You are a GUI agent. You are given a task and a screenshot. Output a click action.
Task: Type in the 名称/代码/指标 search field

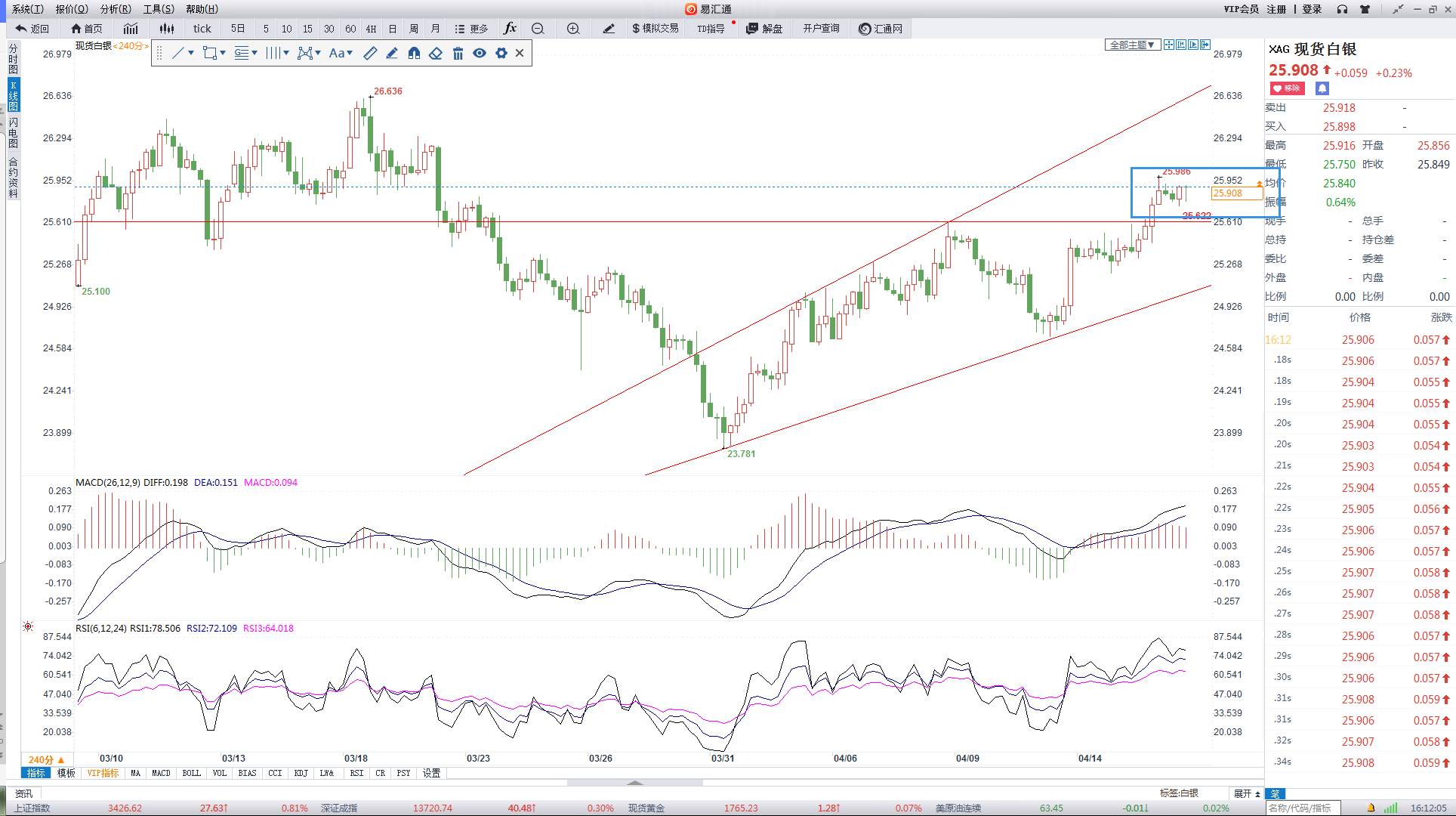coord(1303,808)
